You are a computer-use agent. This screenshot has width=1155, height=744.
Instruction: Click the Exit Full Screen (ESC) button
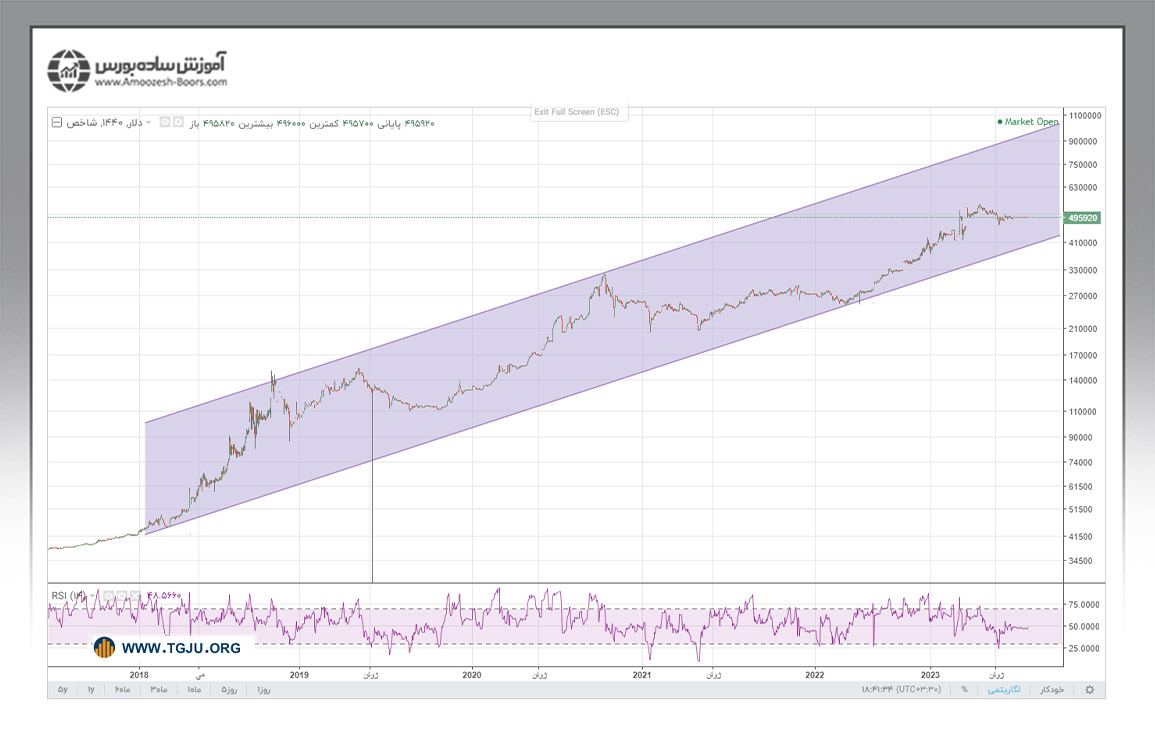[x=578, y=112]
